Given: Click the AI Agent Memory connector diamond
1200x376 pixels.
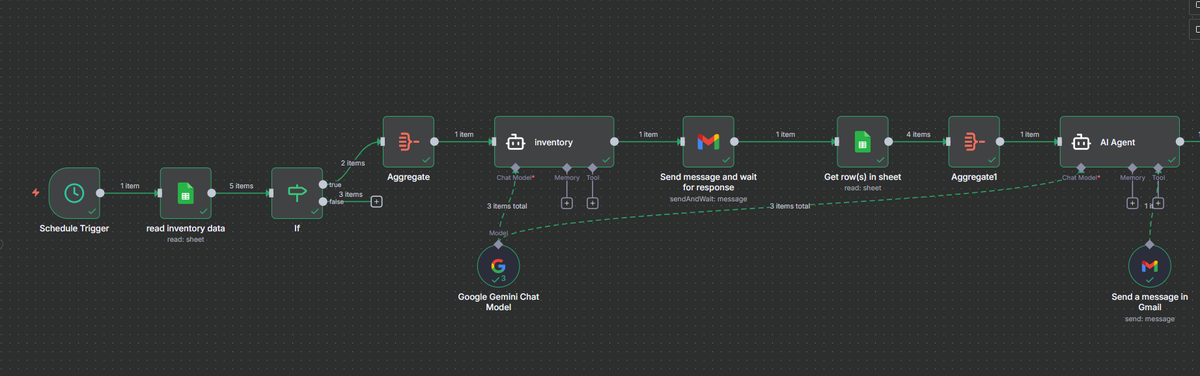Looking at the screenshot, I should [1132, 168].
